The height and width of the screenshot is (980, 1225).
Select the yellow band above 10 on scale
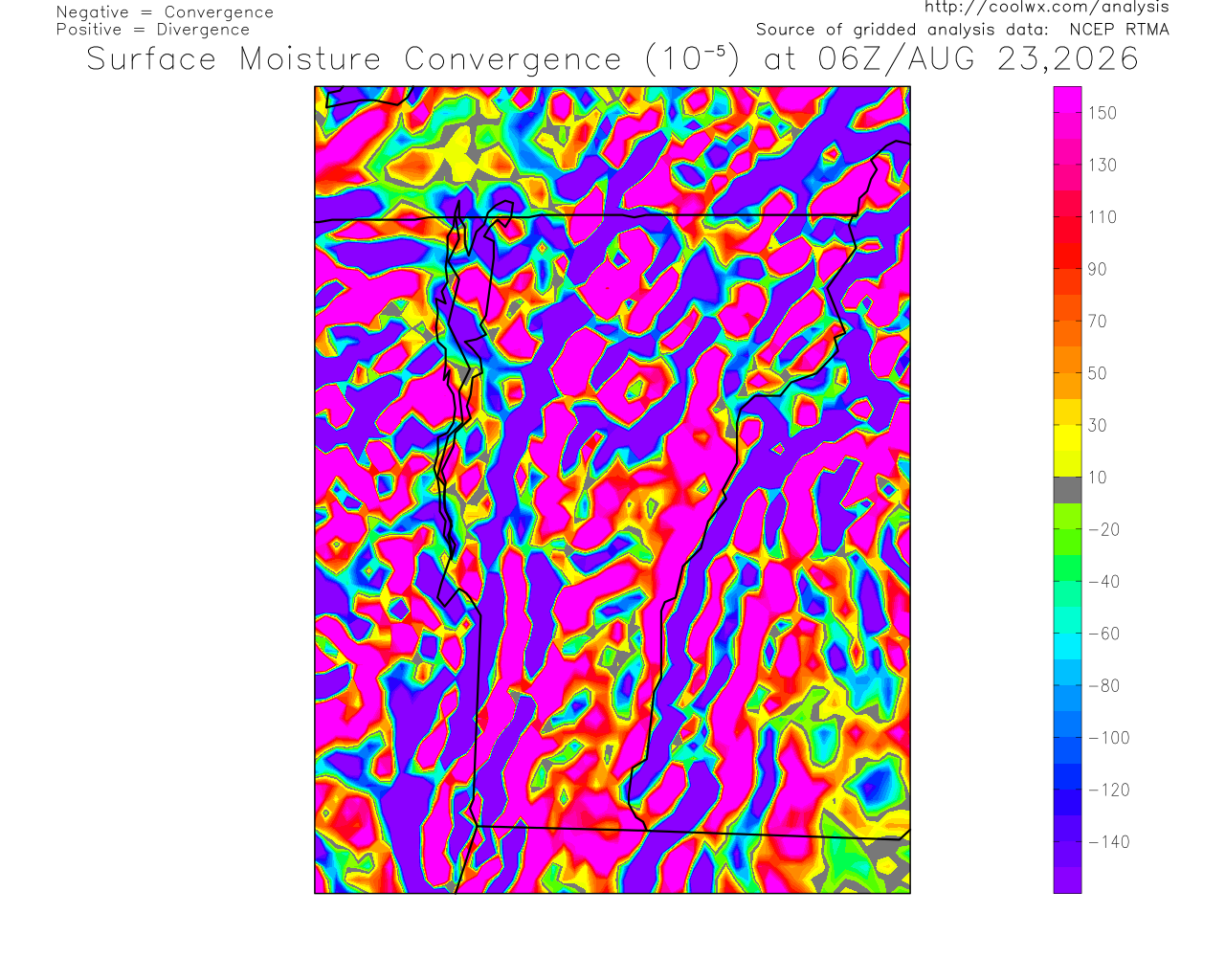[1067, 464]
